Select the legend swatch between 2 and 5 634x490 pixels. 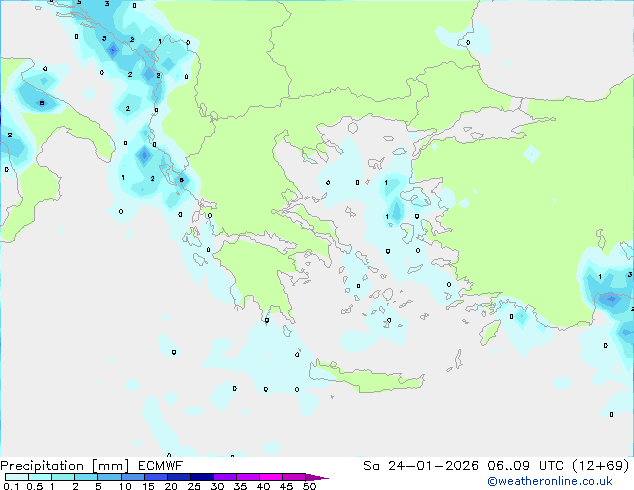click(86, 477)
